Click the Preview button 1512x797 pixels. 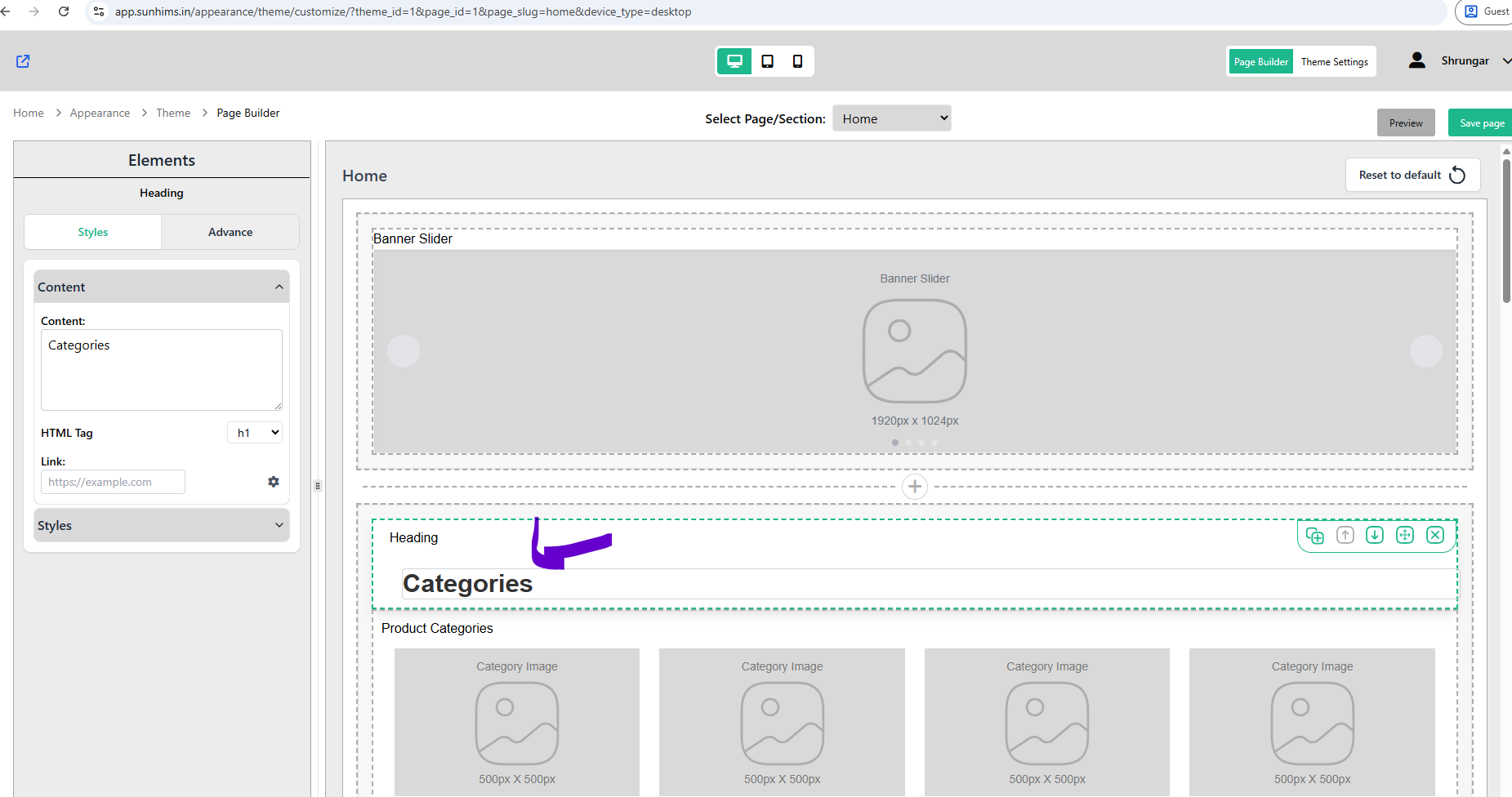coord(1406,122)
